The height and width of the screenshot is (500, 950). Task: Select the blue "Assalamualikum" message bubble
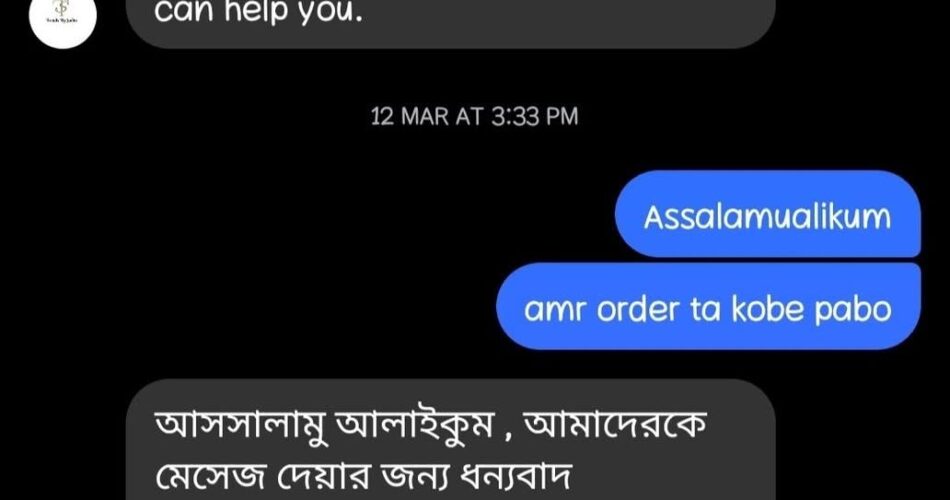click(x=768, y=214)
